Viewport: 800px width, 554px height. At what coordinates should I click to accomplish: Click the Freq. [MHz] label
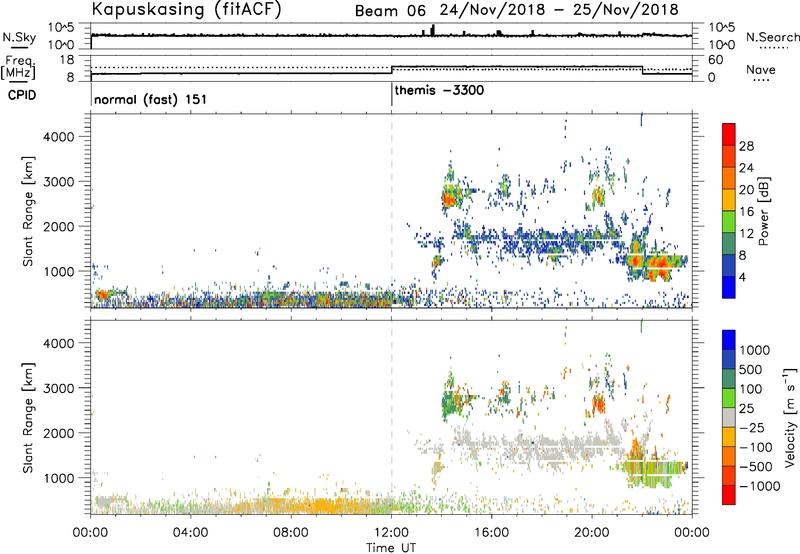coord(18,67)
